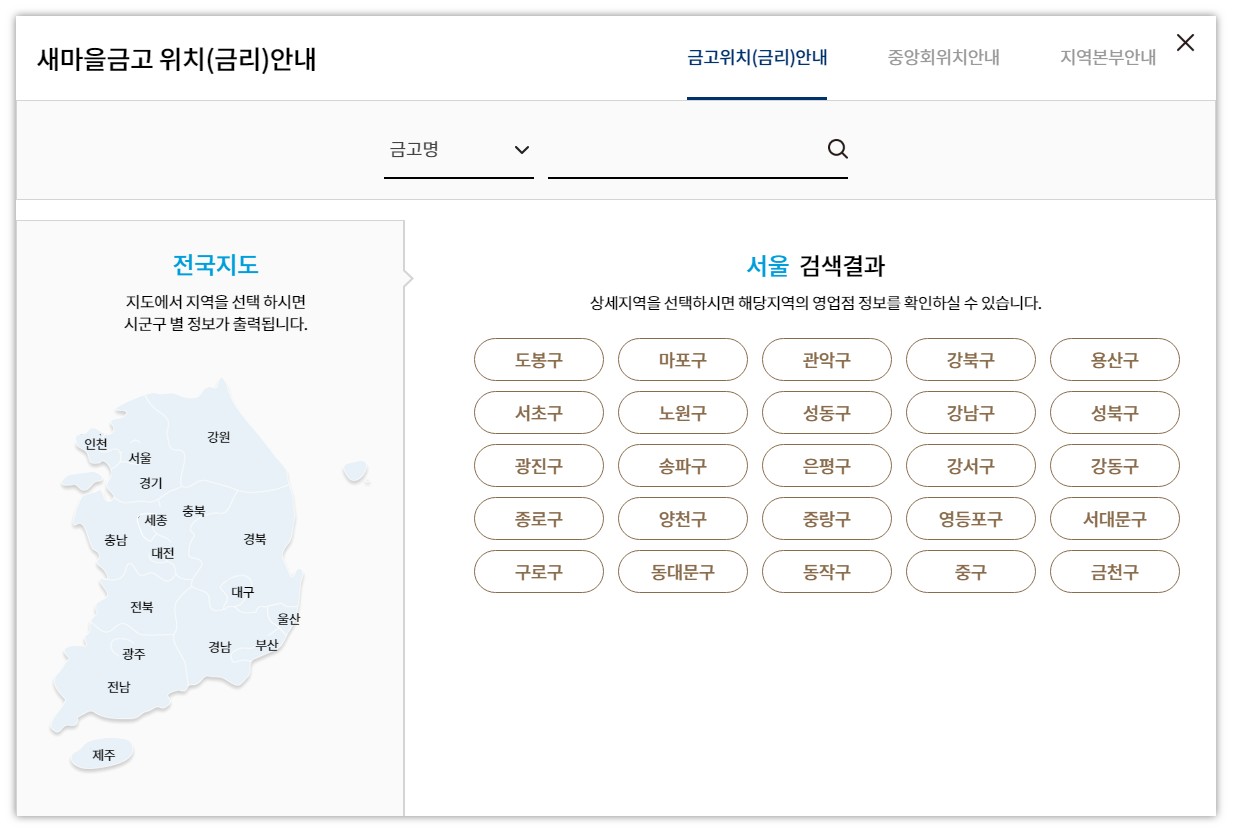
Task: Click the magnifying glass search icon
Action: [x=838, y=150]
